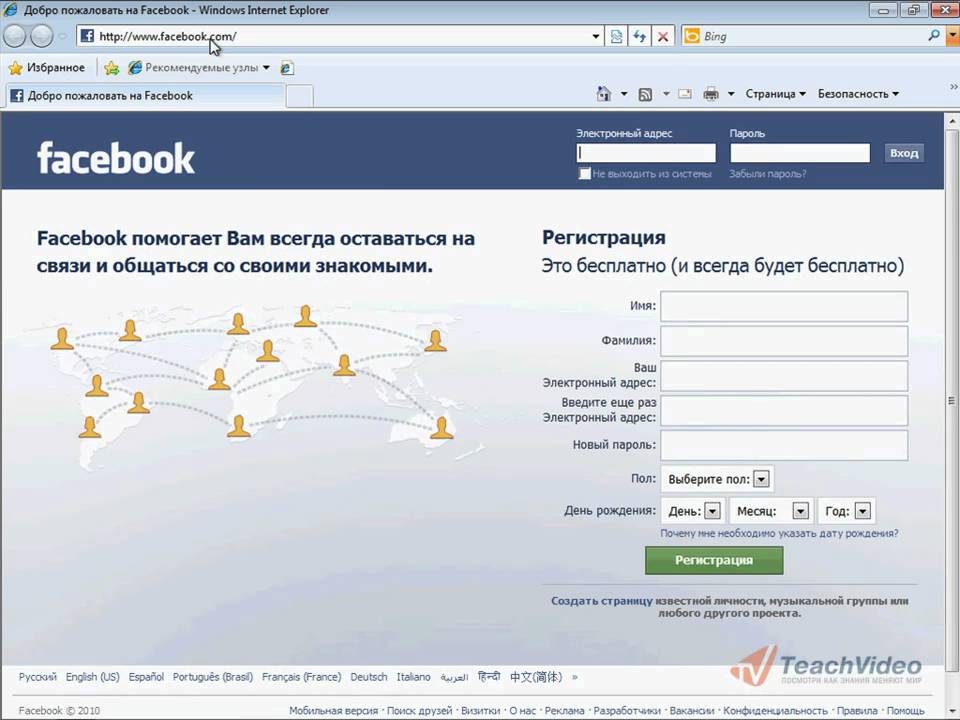Open 'Мобильная версия' footer link

pos(334,710)
